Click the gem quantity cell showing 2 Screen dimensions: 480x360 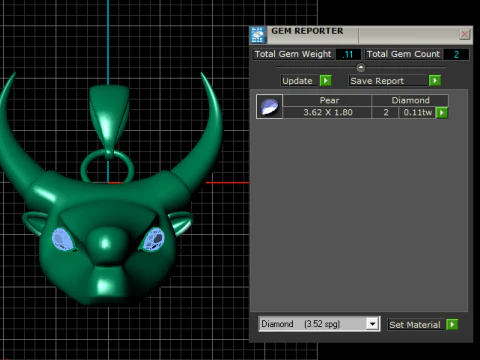[x=385, y=112]
